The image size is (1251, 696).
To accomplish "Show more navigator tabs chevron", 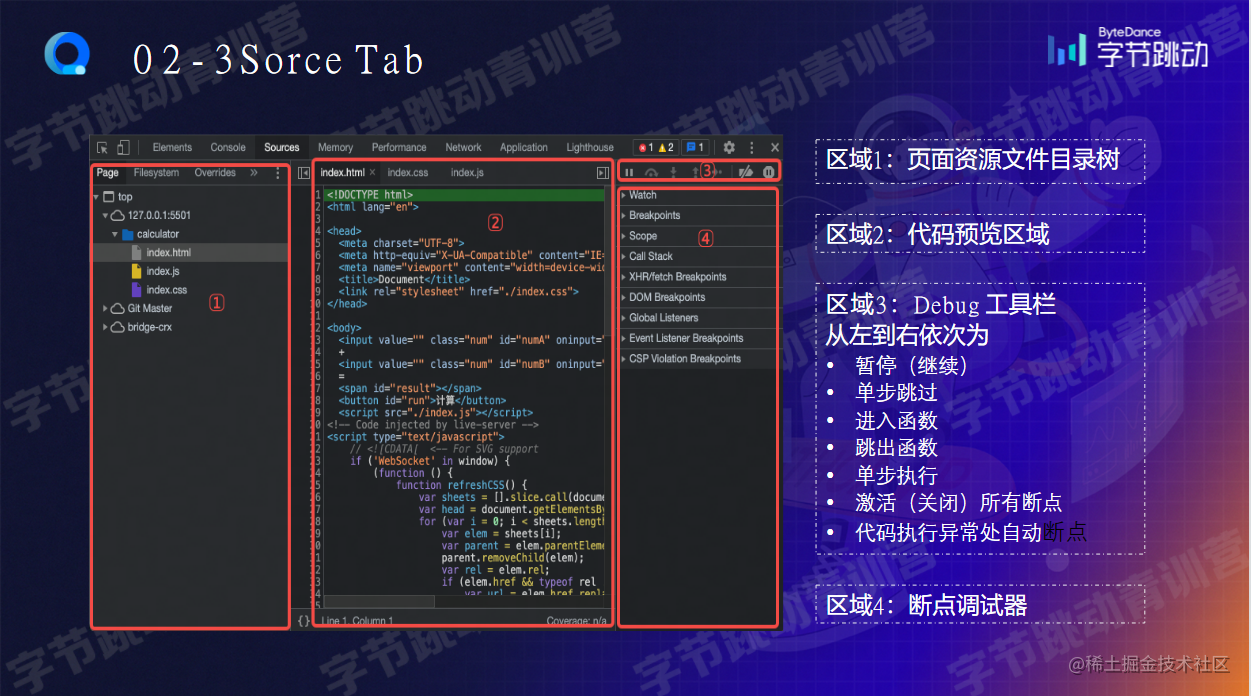I will point(254,173).
